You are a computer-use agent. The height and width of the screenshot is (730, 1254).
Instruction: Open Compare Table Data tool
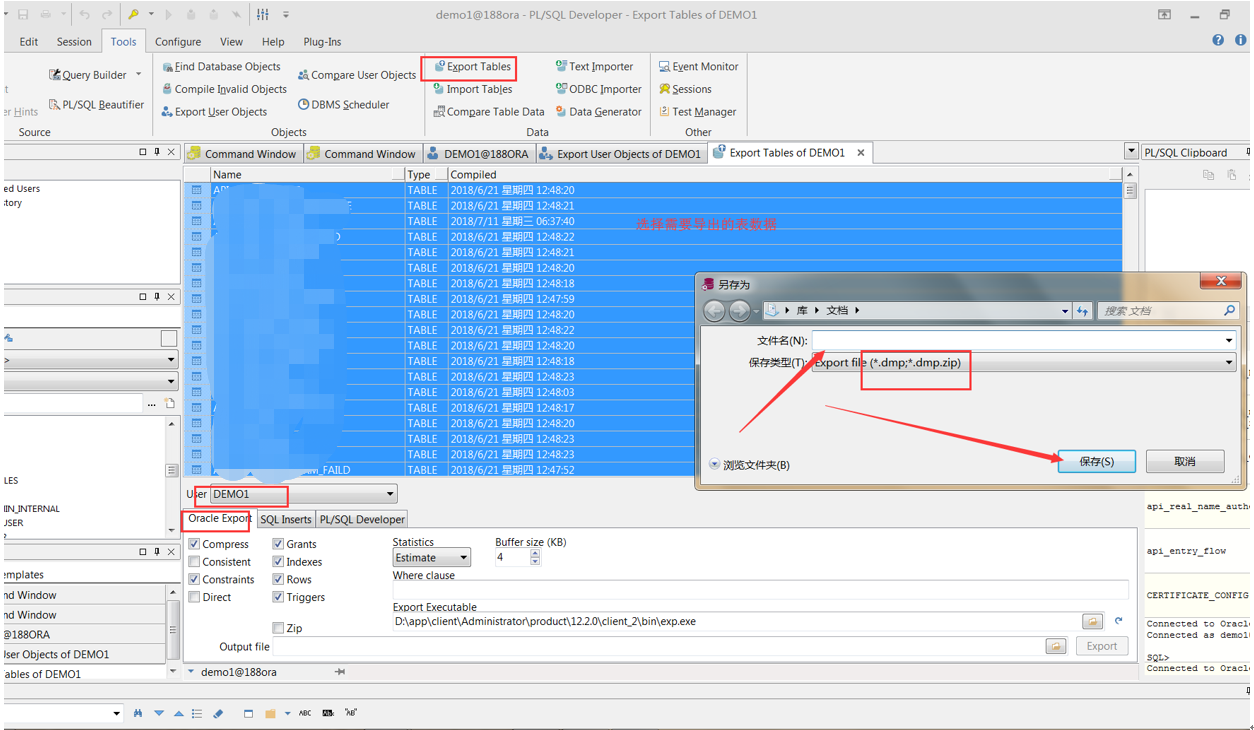point(489,112)
